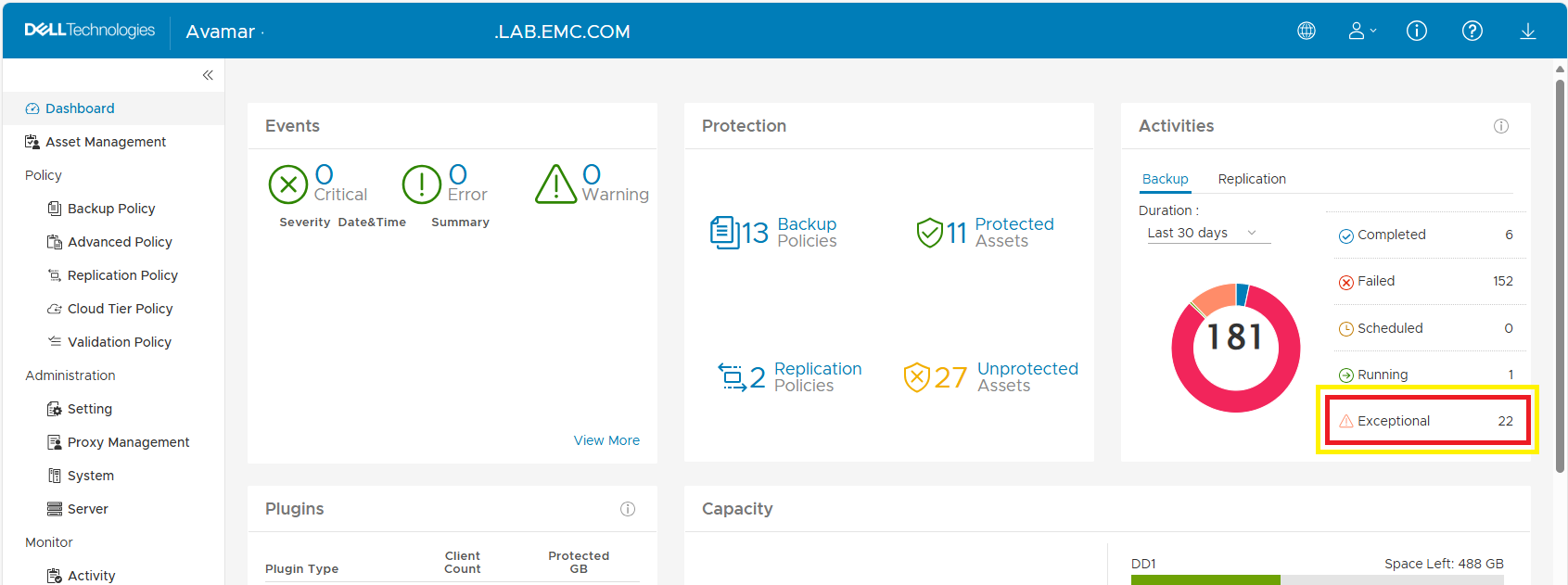Screen dimensions: 1568x585
Task: Click the Exceptional activities row
Action: coord(1428,421)
